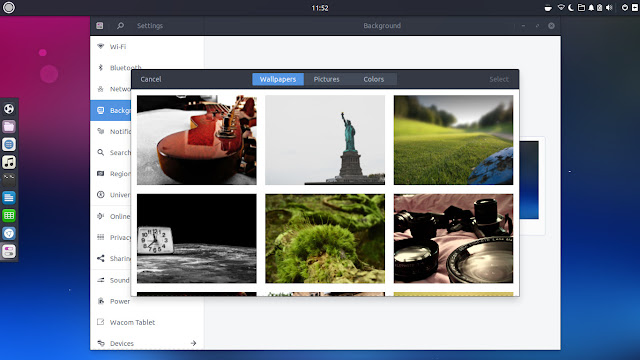Click the battery indicator in system tray
640x360 pixels.
click(x=600, y=7)
